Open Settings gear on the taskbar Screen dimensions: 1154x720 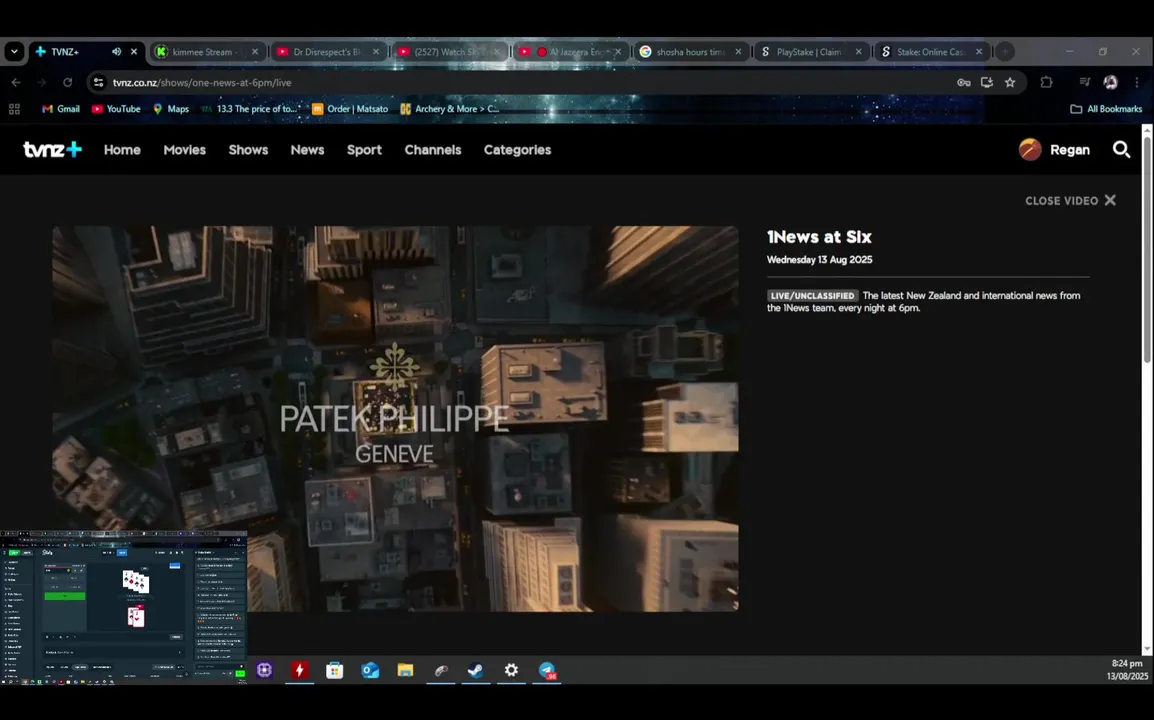[511, 670]
